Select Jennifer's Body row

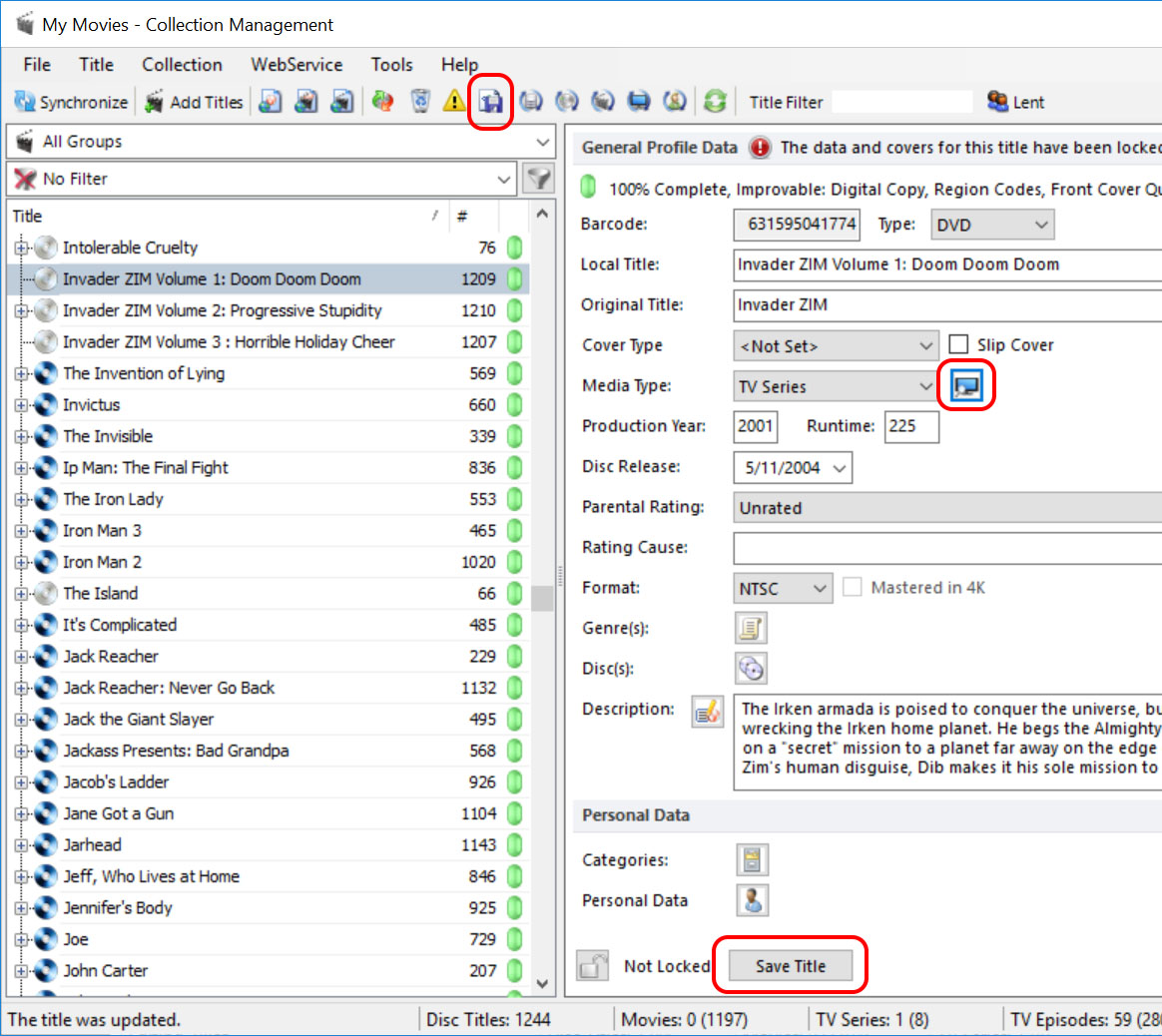[269, 908]
